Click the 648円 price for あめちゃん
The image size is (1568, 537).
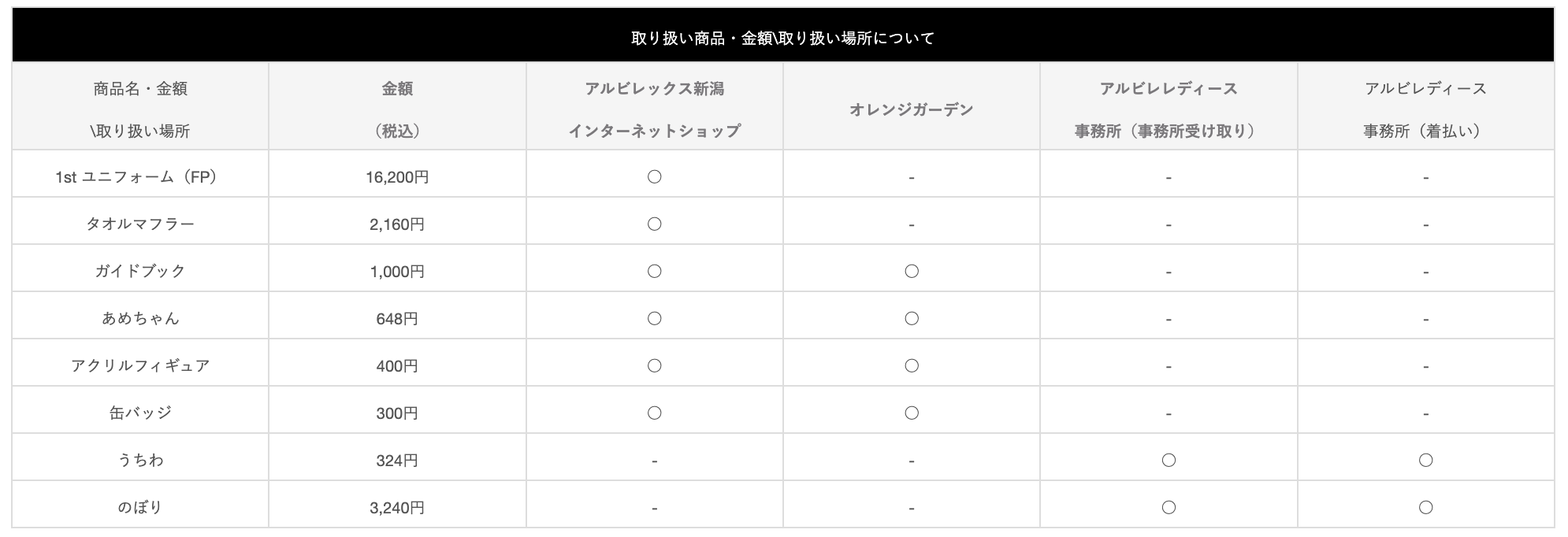pos(397,318)
